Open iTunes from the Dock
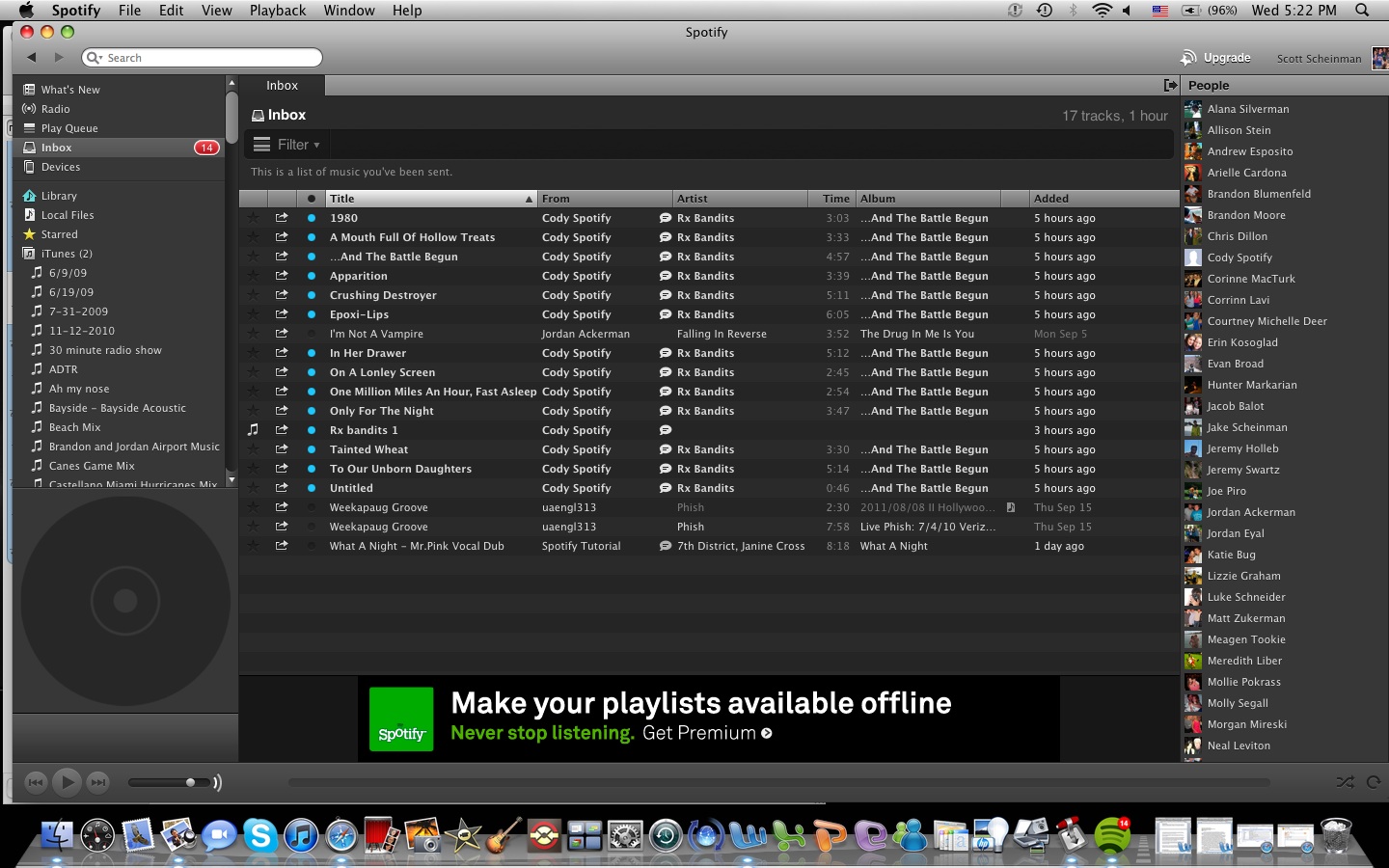Screen dimensions: 1389x868 [301, 835]
